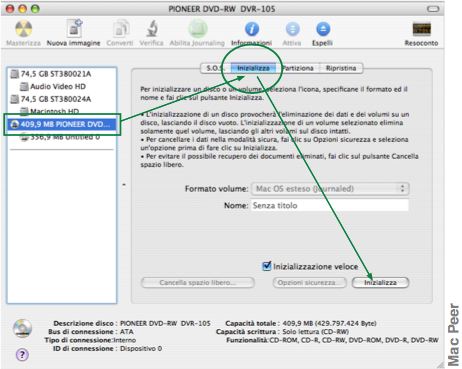Image resolution: width=462 pixels, height=369 pixels.
Task: Select the 409,9 MB PIONEER DVD entry
Action: tap(62, 124)
